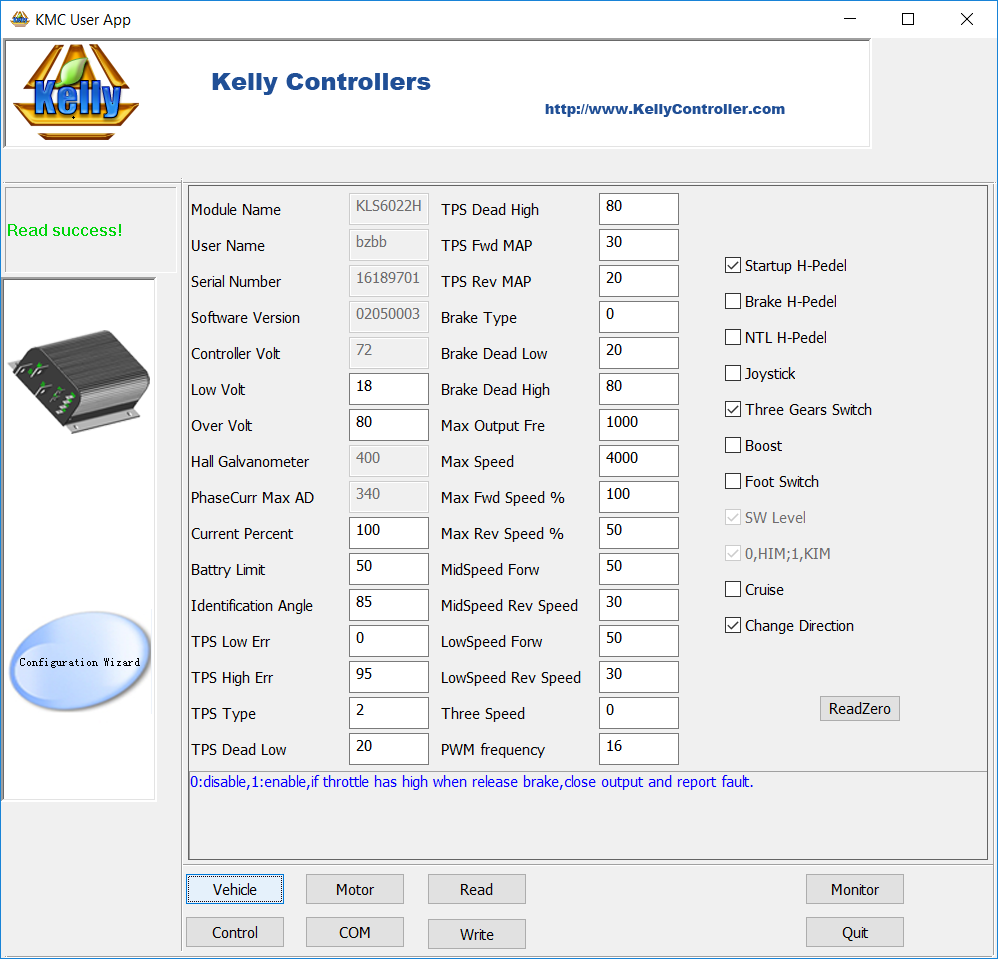Image resolution: width=998 pixels, height=959 pixels.
Task: Minimize the KMC User App window
Action: click(850, 19)
